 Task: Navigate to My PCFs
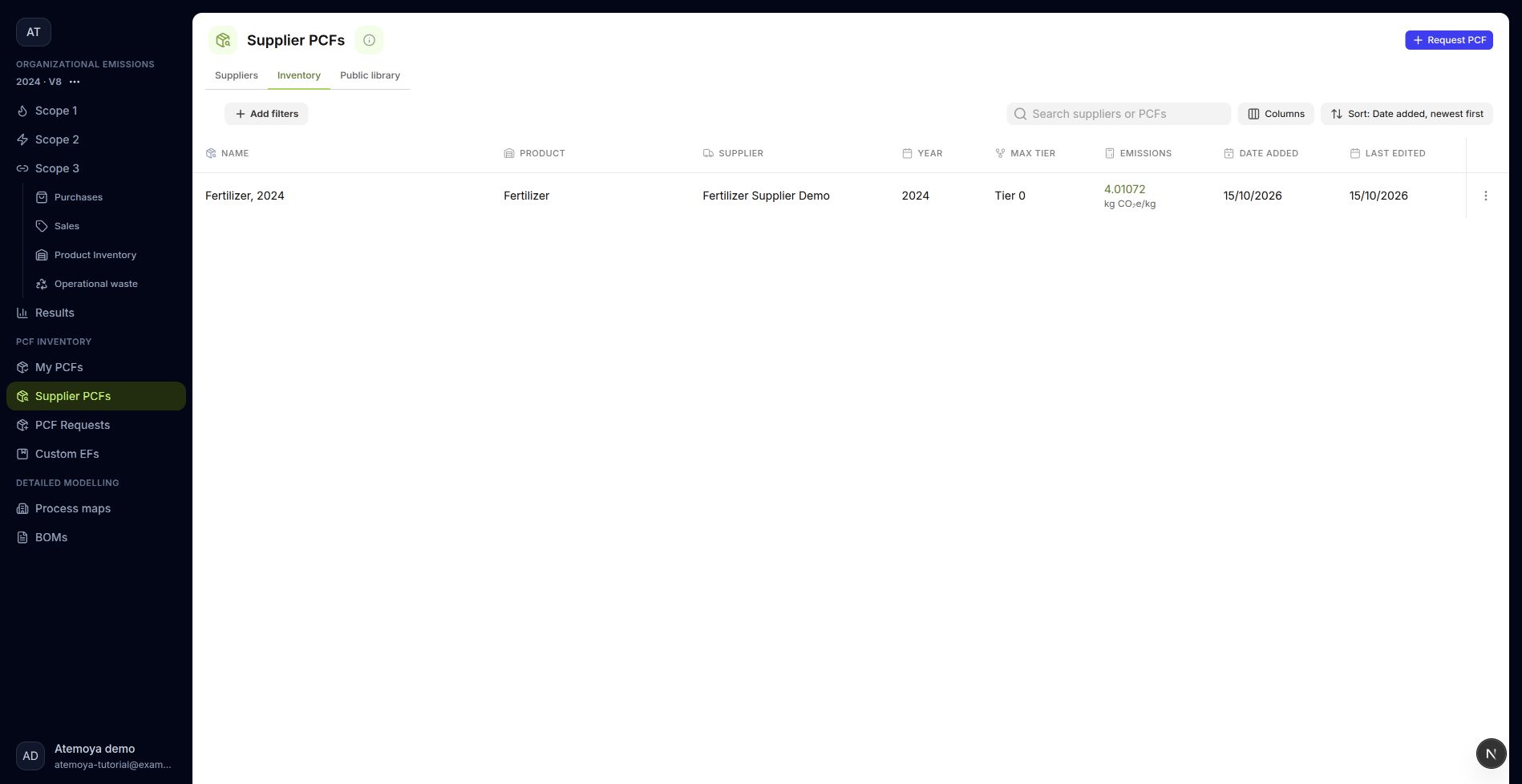(x=96, y=367)
